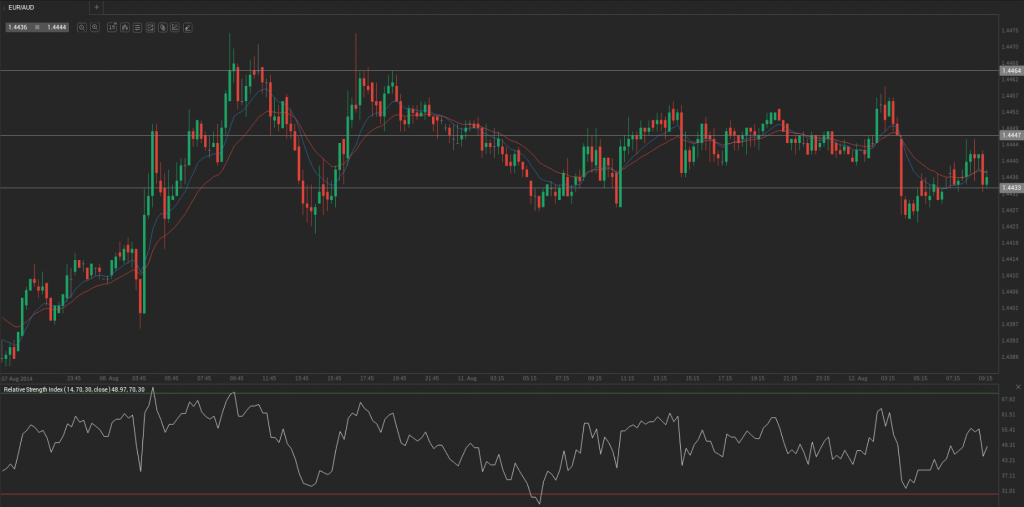
Task: Click the 1.4436 sell price button
Action: (x=17, y=27)
